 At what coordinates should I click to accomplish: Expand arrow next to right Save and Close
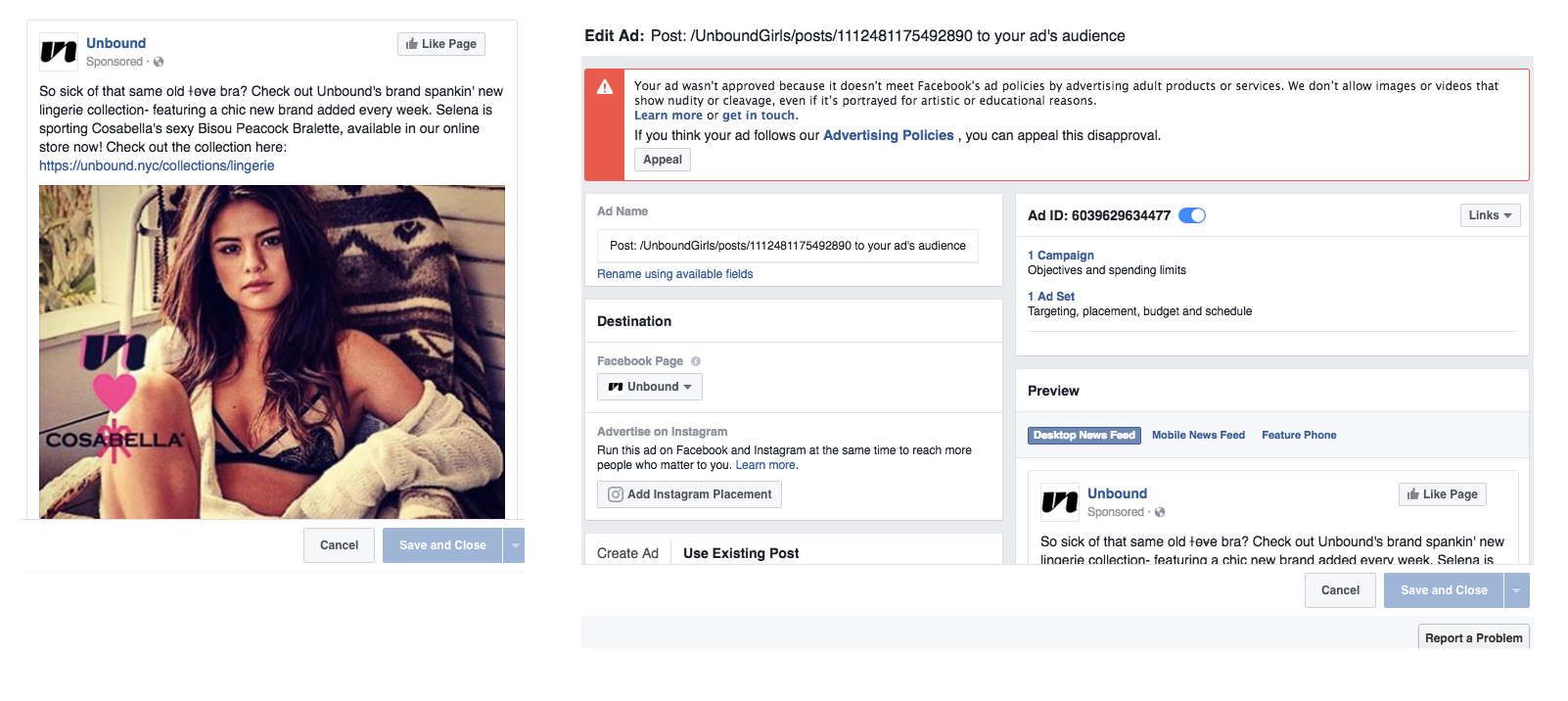click(1517, 590)
